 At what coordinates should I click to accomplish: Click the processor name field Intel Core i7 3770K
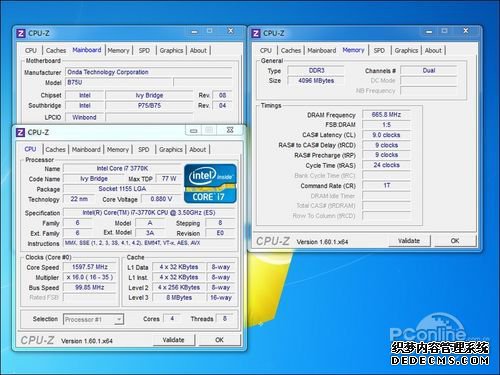[122, 169]
